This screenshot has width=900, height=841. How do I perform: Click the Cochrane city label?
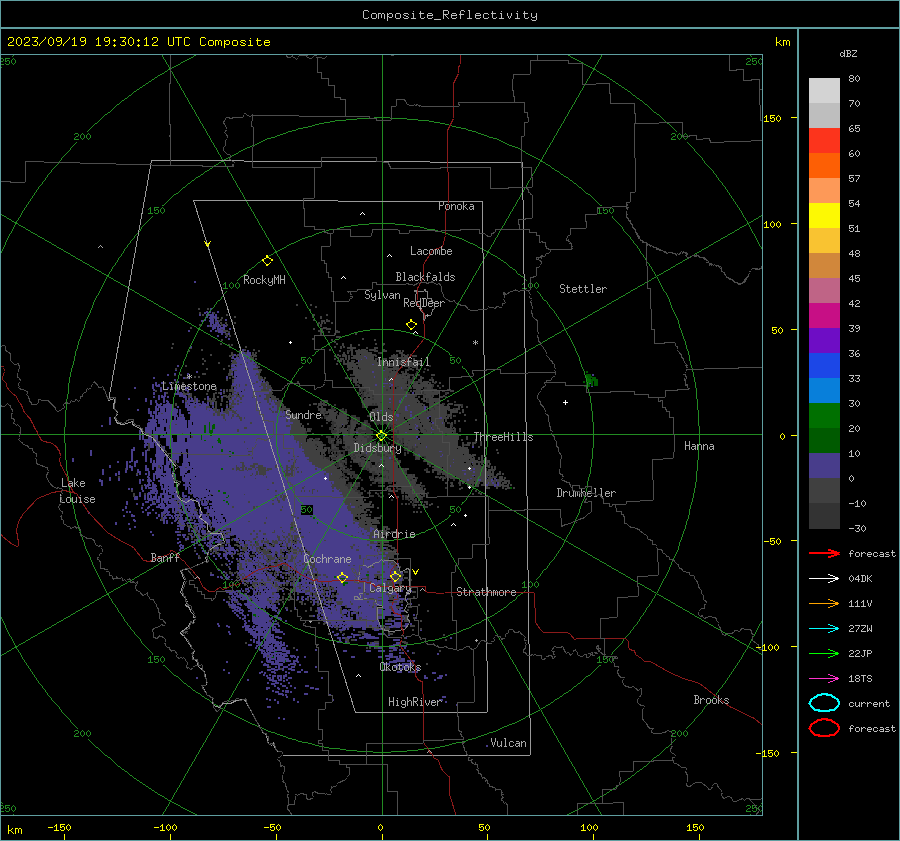[327, 559]
